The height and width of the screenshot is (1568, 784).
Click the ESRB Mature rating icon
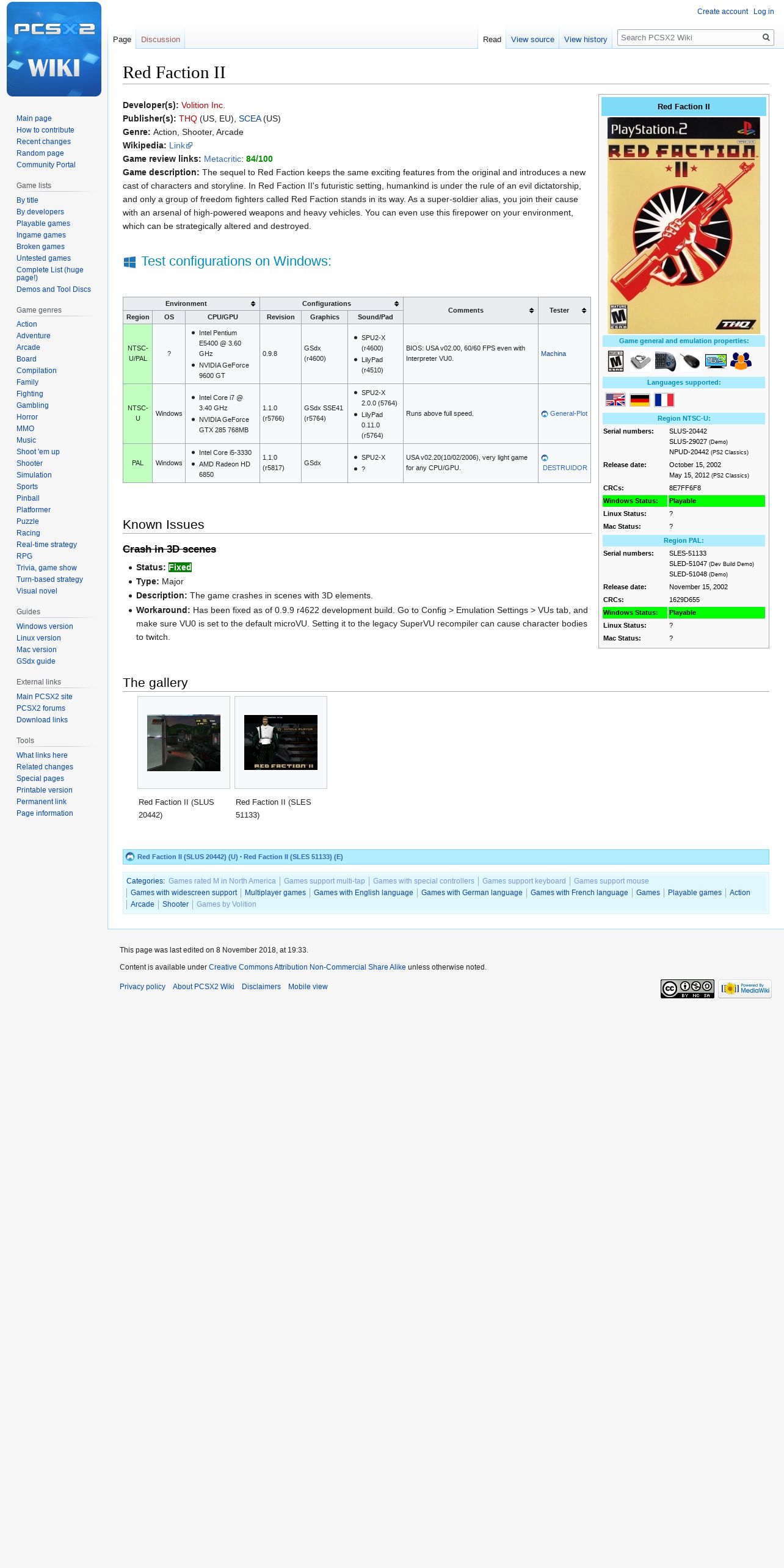(615, 361)
